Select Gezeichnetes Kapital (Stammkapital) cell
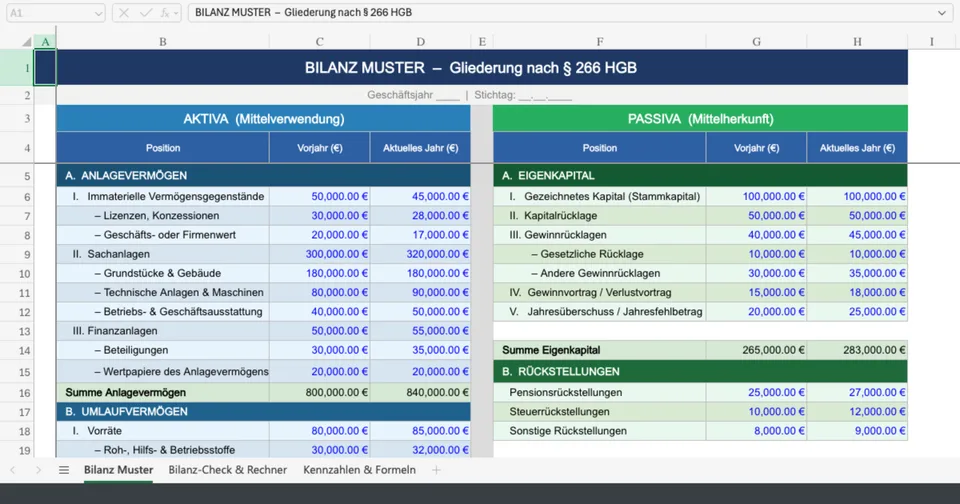The width and height of the screenshot is (960, 504). tap(599, 197)
